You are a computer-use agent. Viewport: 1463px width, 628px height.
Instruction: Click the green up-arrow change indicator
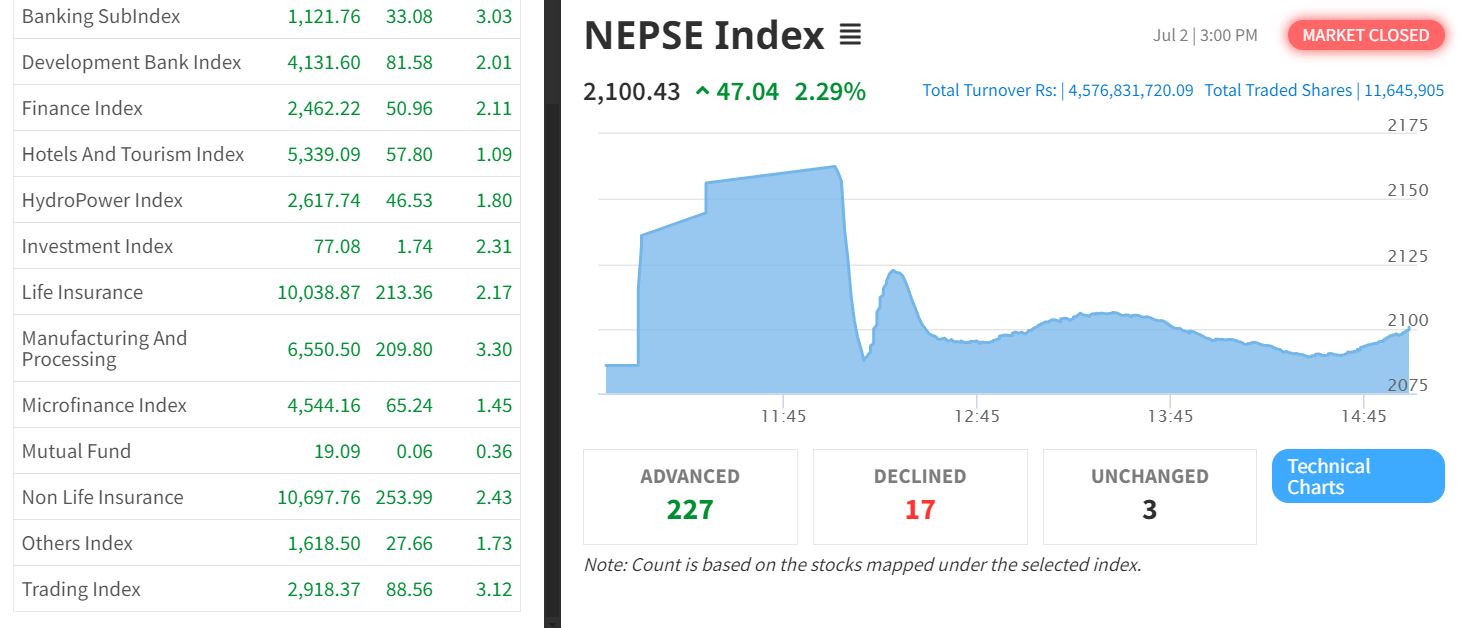[x=702, y=92]
